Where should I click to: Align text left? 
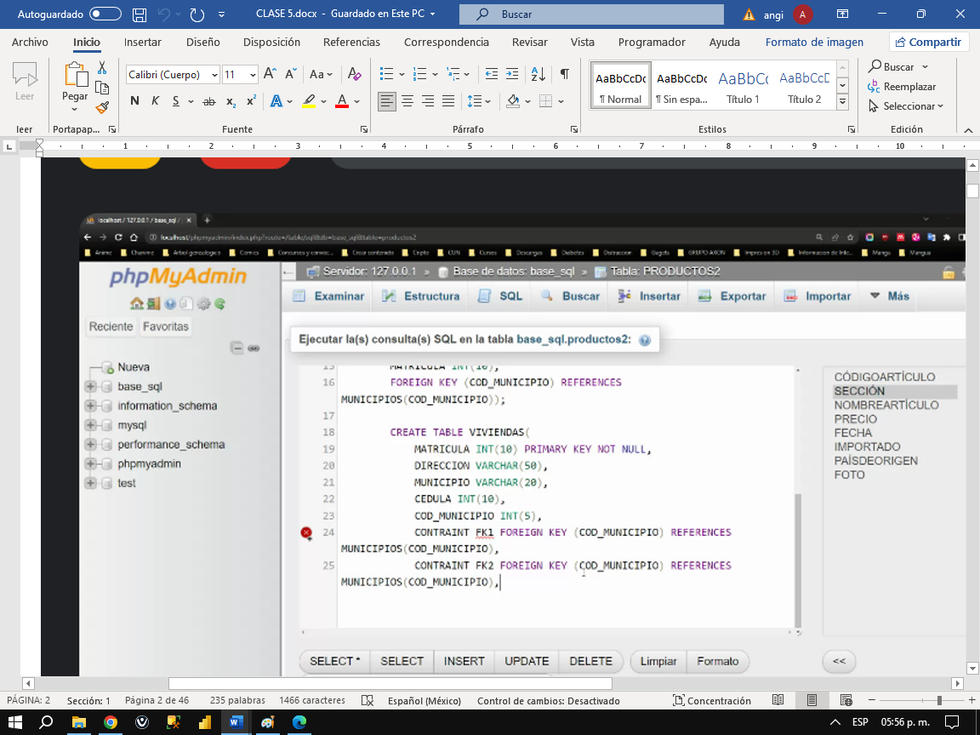387,101
